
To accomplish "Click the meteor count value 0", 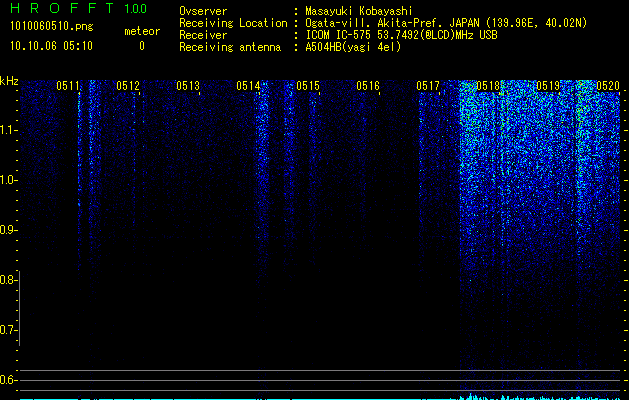I will pyautogui.click(x=142, y=47).
